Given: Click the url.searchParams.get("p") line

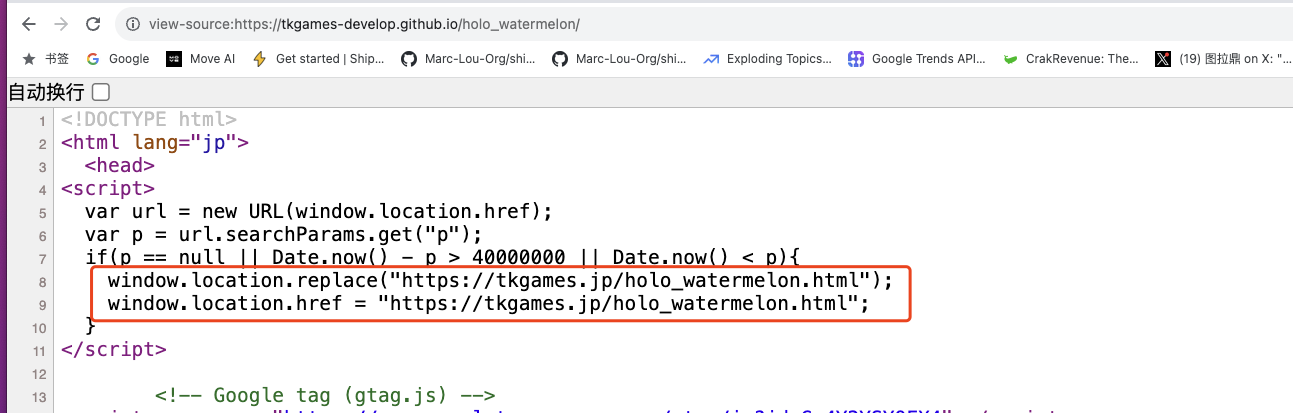Looking at the screenshot, I should coord(284,236).
